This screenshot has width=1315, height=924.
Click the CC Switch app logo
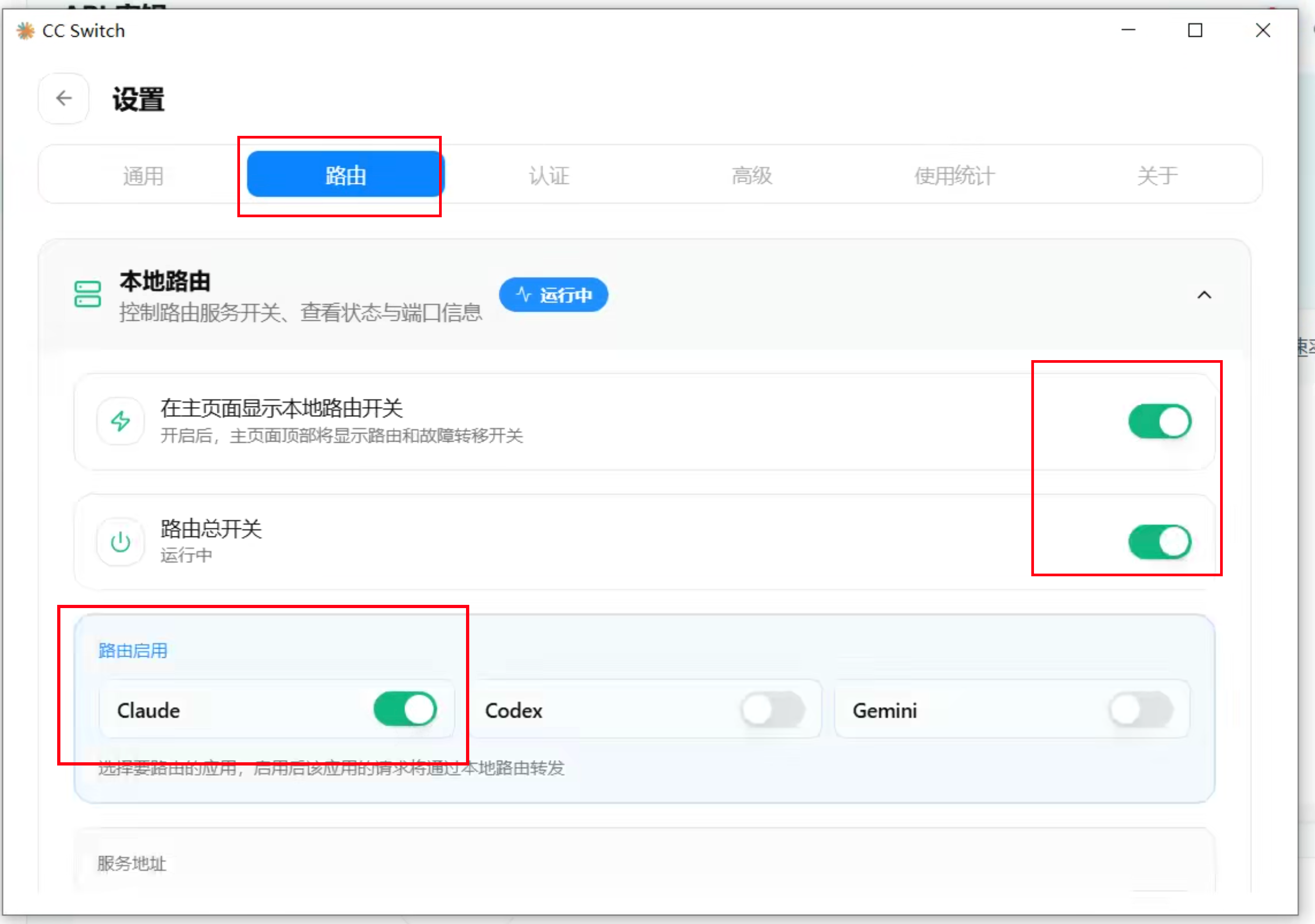point(25,31)
